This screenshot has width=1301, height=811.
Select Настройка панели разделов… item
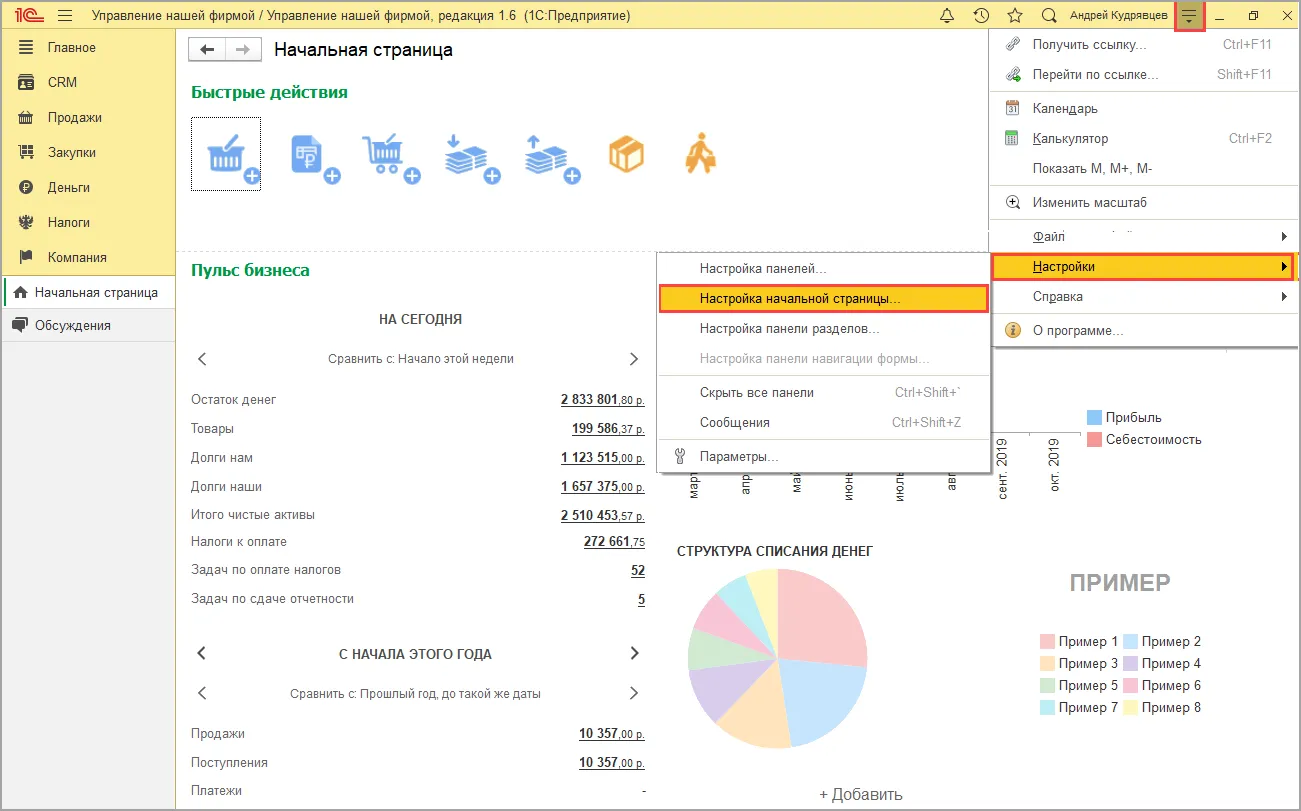pyautogui.click(x=823, y=328)
